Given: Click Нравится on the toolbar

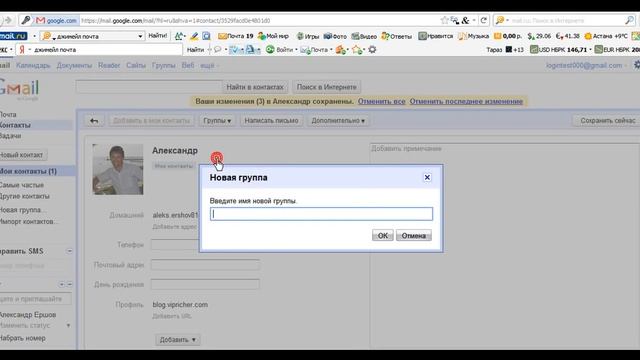Looking at the screenshot, I should 436,36.
